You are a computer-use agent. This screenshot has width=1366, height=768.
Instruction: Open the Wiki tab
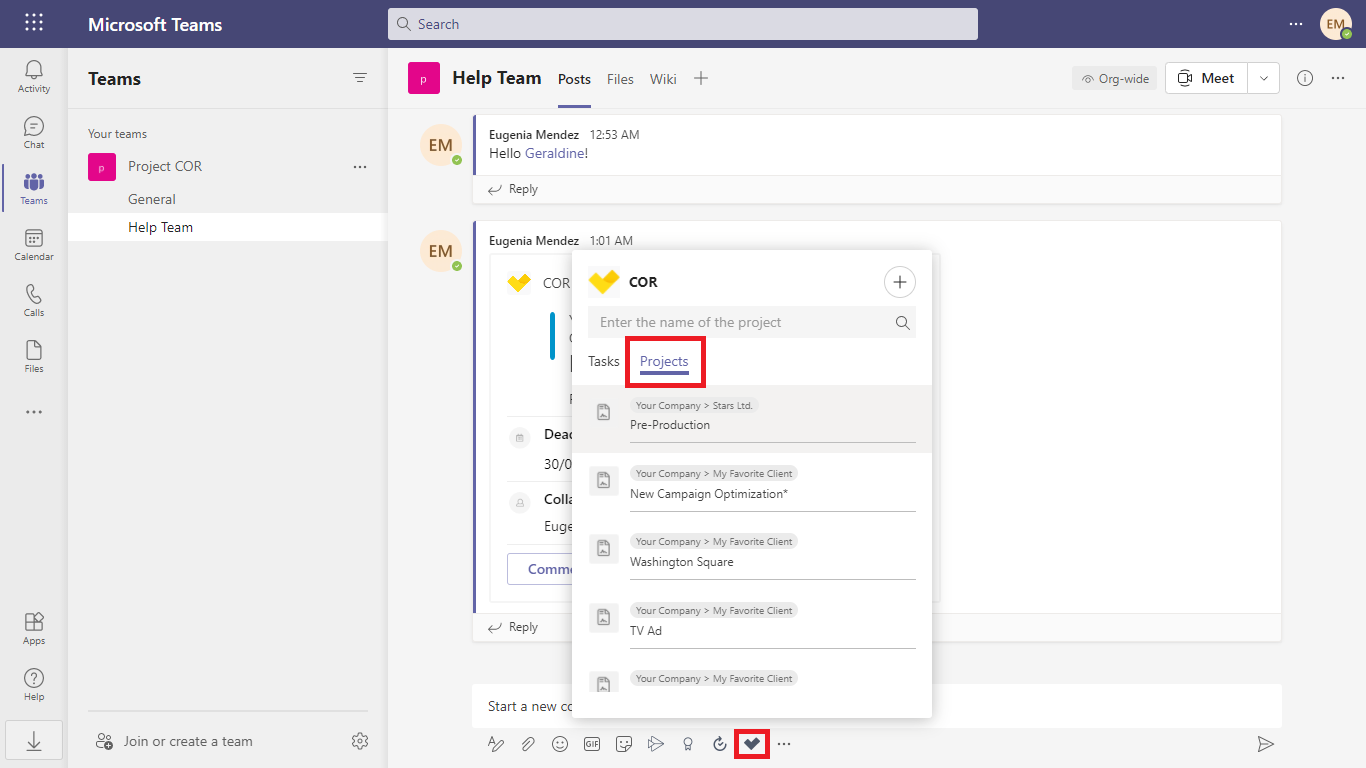(663, 79)
